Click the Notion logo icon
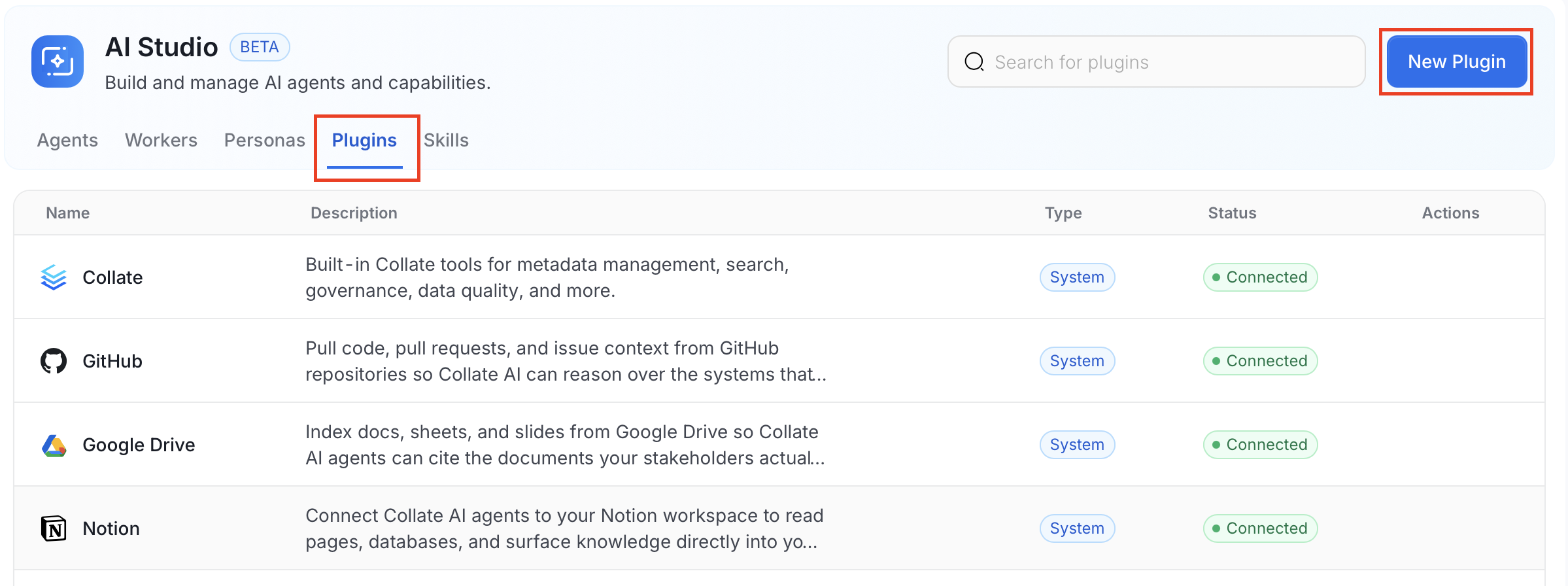Screen dimensions: 1568x586 [54, 528]
